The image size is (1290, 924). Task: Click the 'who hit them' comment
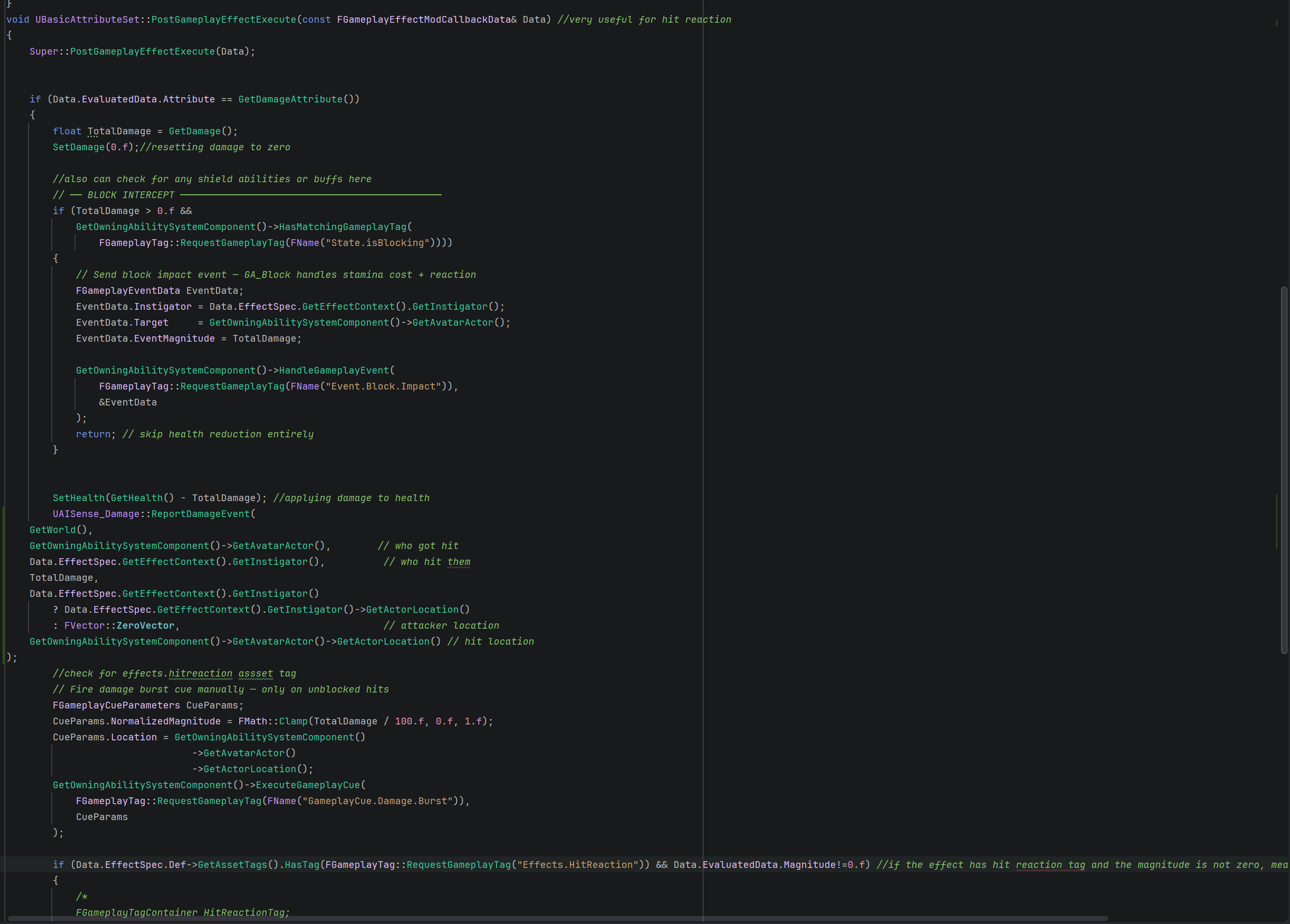tap(426, 561)
